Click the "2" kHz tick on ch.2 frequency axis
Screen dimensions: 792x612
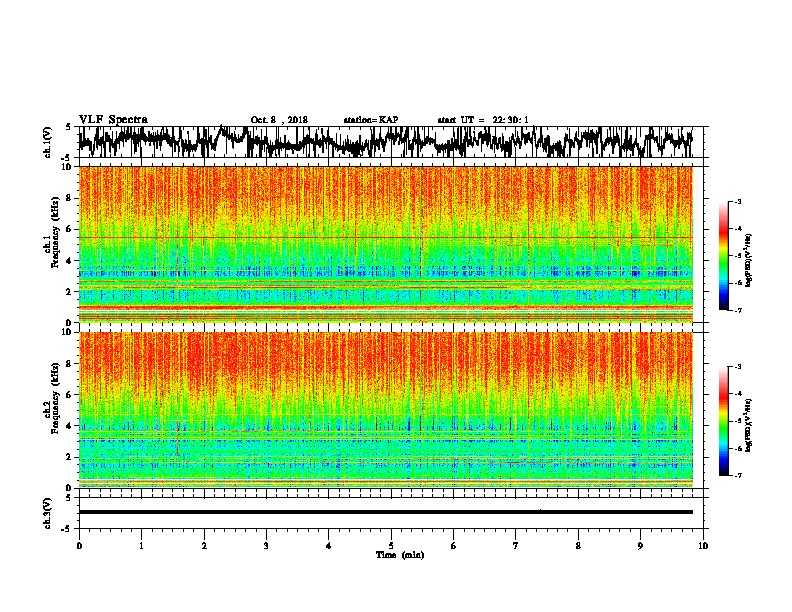(69, 457)
